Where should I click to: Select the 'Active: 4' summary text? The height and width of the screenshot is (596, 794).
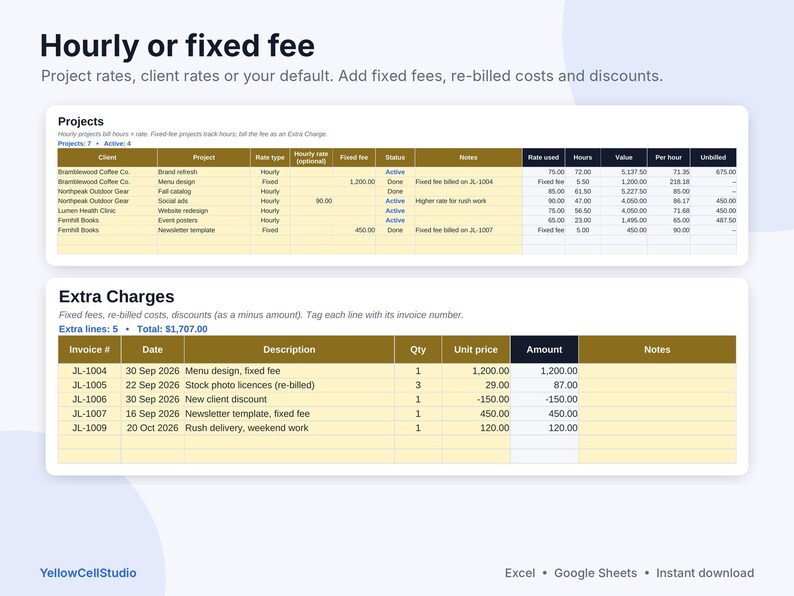click(x=117, y=144)
